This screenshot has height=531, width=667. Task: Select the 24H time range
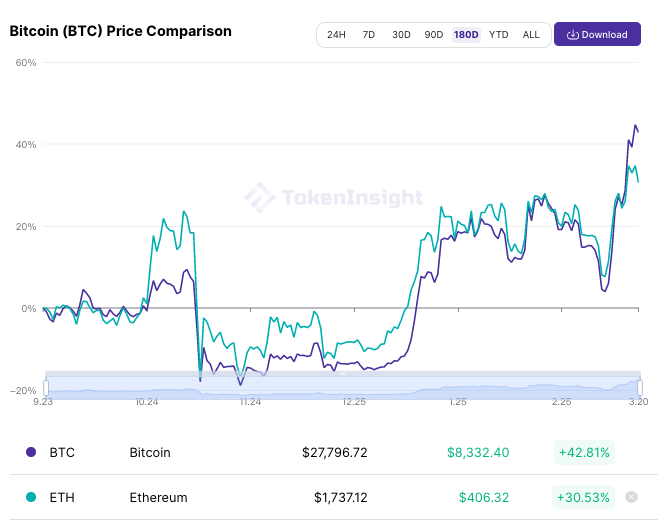pyautogui.click(x=336, y=35)
